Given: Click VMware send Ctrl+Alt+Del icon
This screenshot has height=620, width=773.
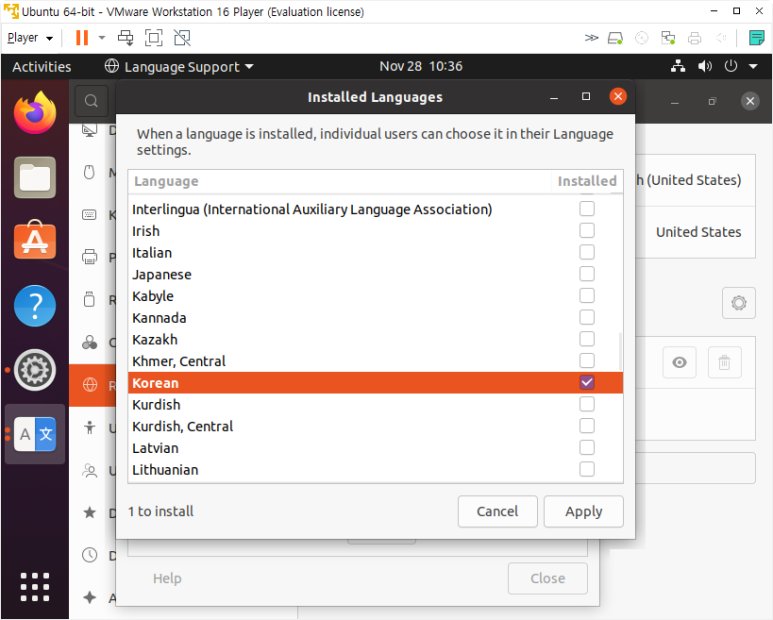Looking at the screenshot, I should (125, 38).
